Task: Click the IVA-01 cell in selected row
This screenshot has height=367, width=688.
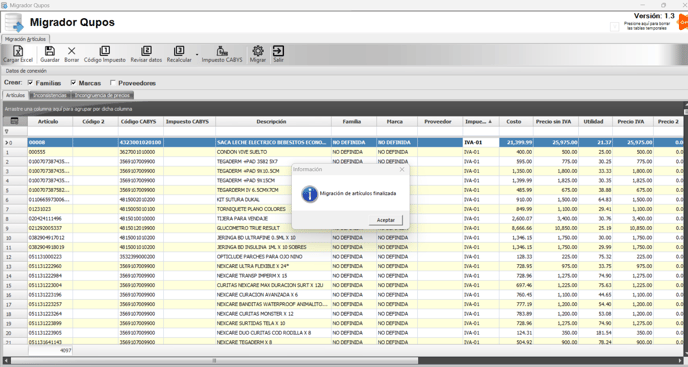Action: tap(480, 142)
